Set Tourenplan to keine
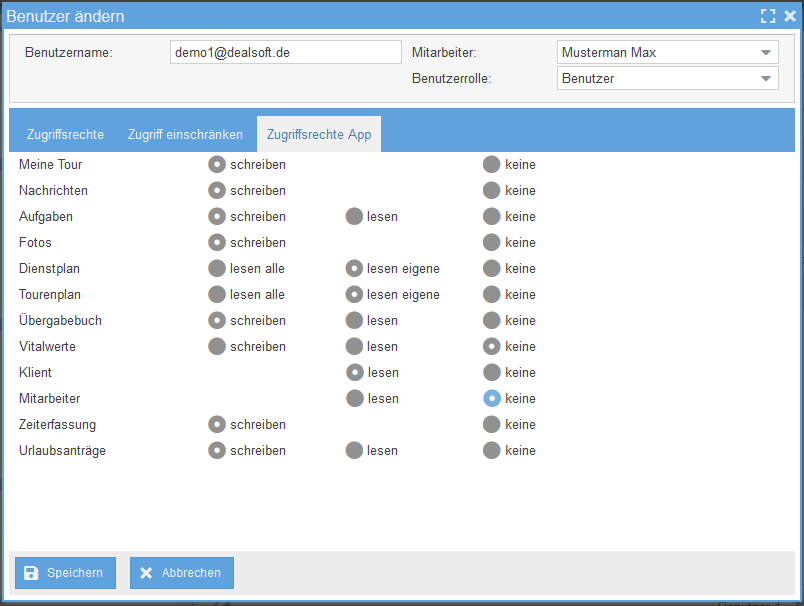This screenshot has width=804, height=606. point(491,294)
